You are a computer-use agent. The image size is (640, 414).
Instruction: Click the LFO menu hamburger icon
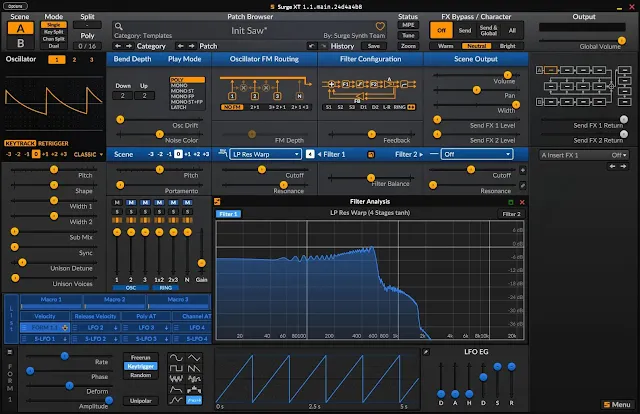tap(10, 352)
